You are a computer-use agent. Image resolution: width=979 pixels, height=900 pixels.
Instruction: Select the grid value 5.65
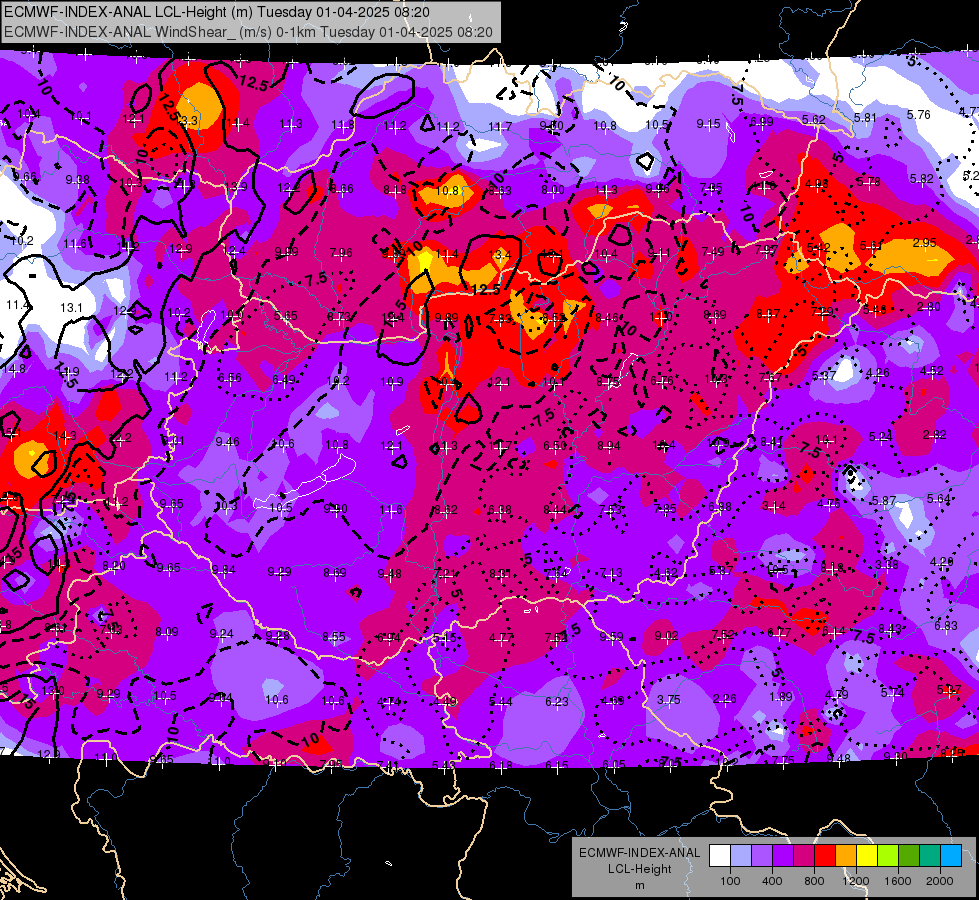pyautogui.click(x=285, y=315)
